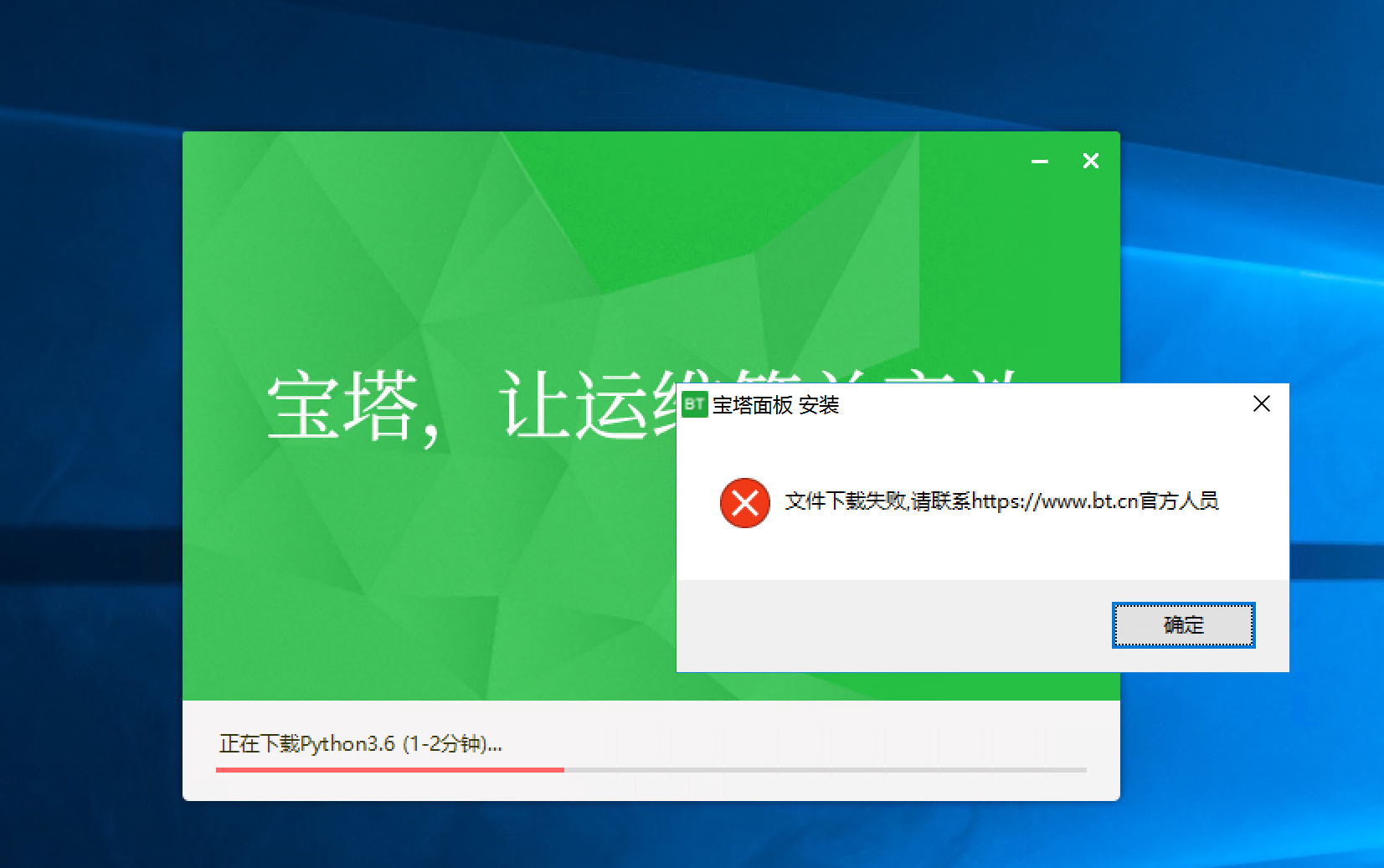The image size is (1384, 868).
Task: Click the 文件下载失败 error message text
Action: pos(1001,501)
